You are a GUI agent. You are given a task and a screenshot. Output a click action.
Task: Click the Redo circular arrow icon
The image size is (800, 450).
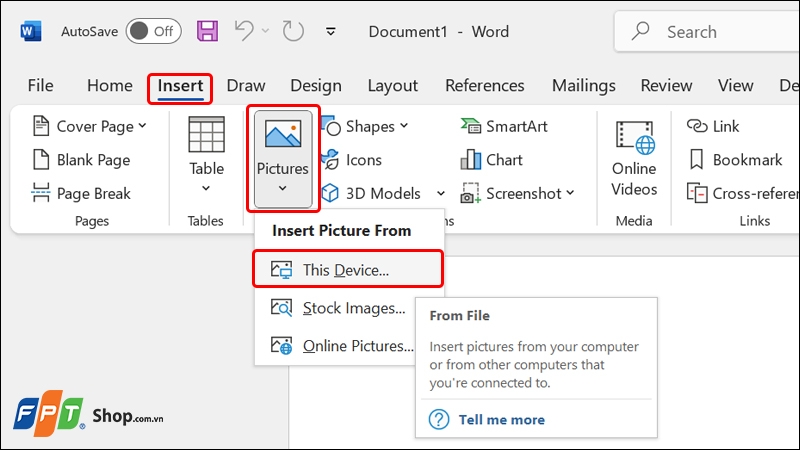coord(293,31)
